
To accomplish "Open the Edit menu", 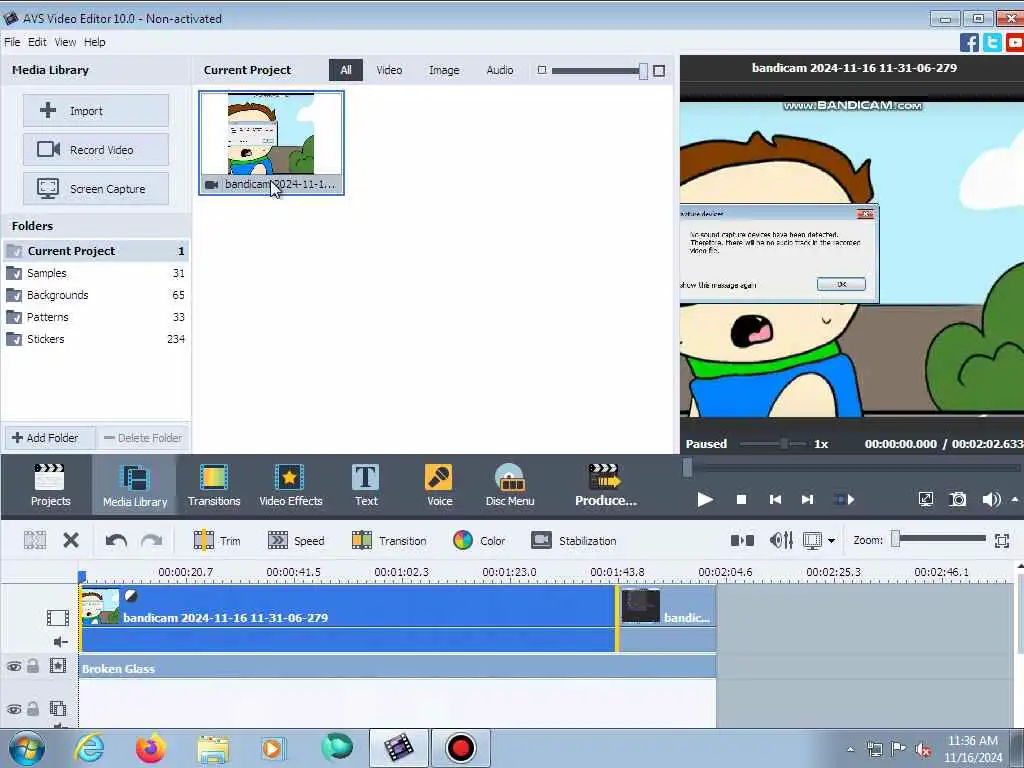I will (x=37, y=42).
